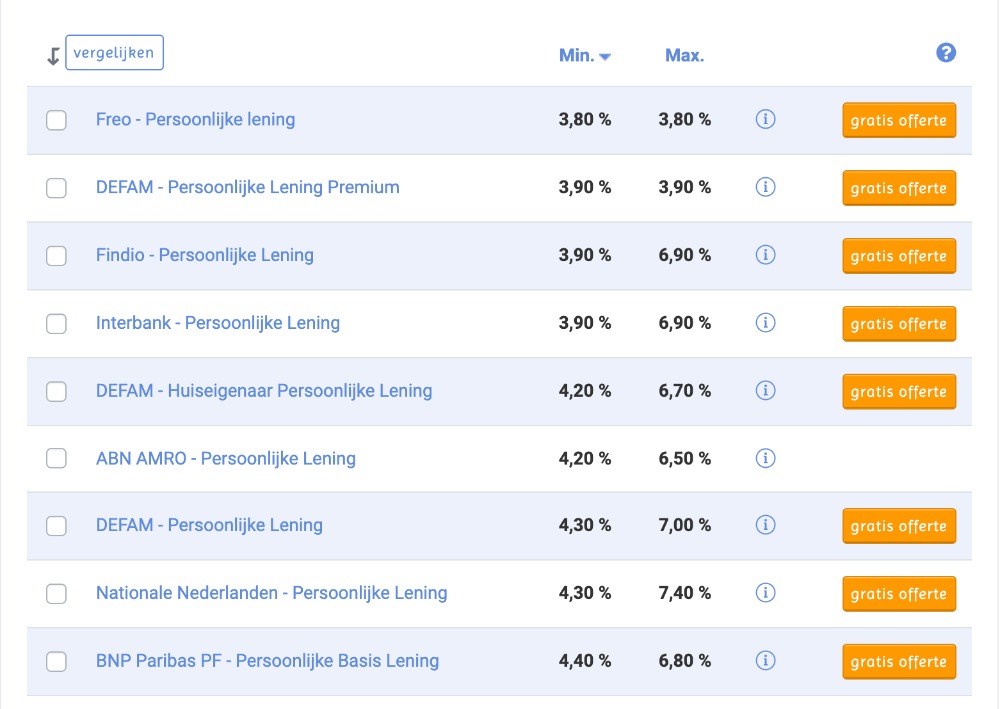The image size is (1000, 709).
Task: Check the Nationale Nederlanden checkbox
Action: click(x=57, y=593)
